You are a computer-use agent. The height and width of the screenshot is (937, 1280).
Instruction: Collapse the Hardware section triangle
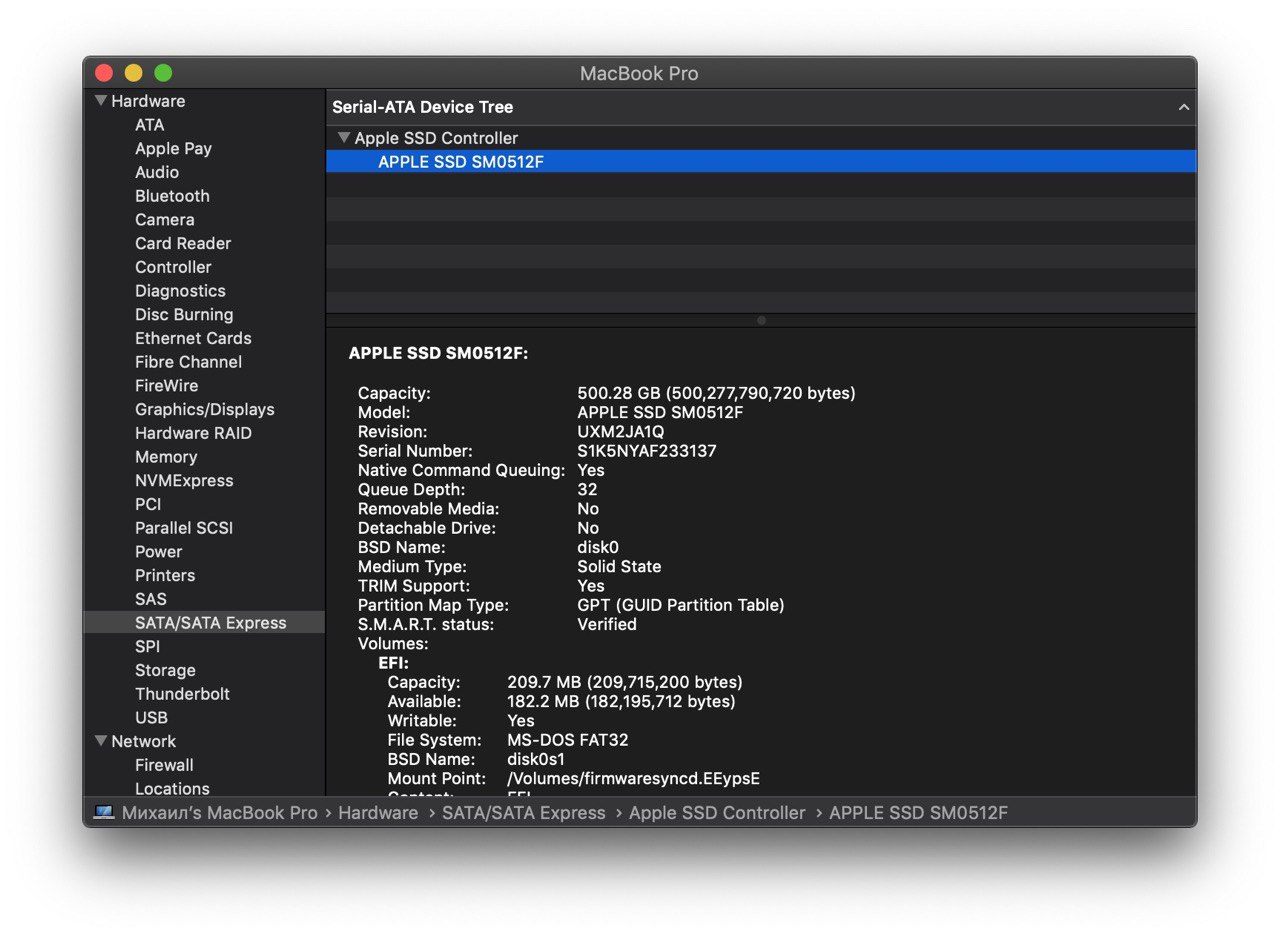101,101
